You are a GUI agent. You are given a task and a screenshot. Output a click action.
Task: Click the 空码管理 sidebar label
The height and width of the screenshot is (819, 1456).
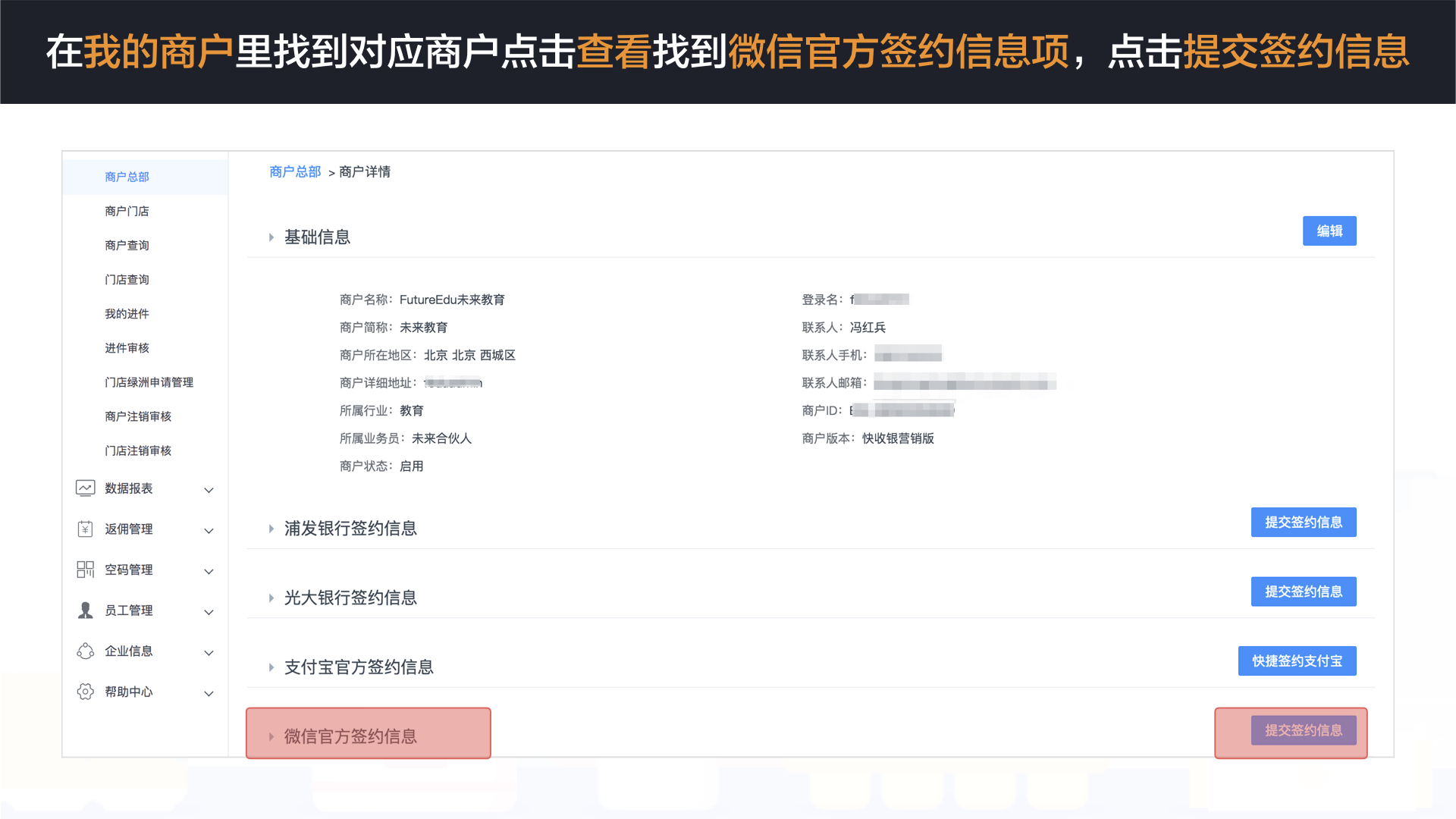[129, 570]
